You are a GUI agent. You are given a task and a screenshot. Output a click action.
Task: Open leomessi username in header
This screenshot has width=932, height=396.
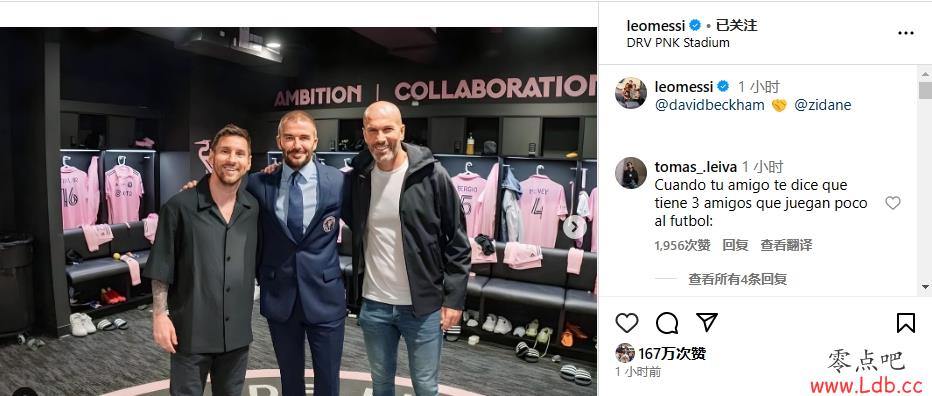[656, 26]
